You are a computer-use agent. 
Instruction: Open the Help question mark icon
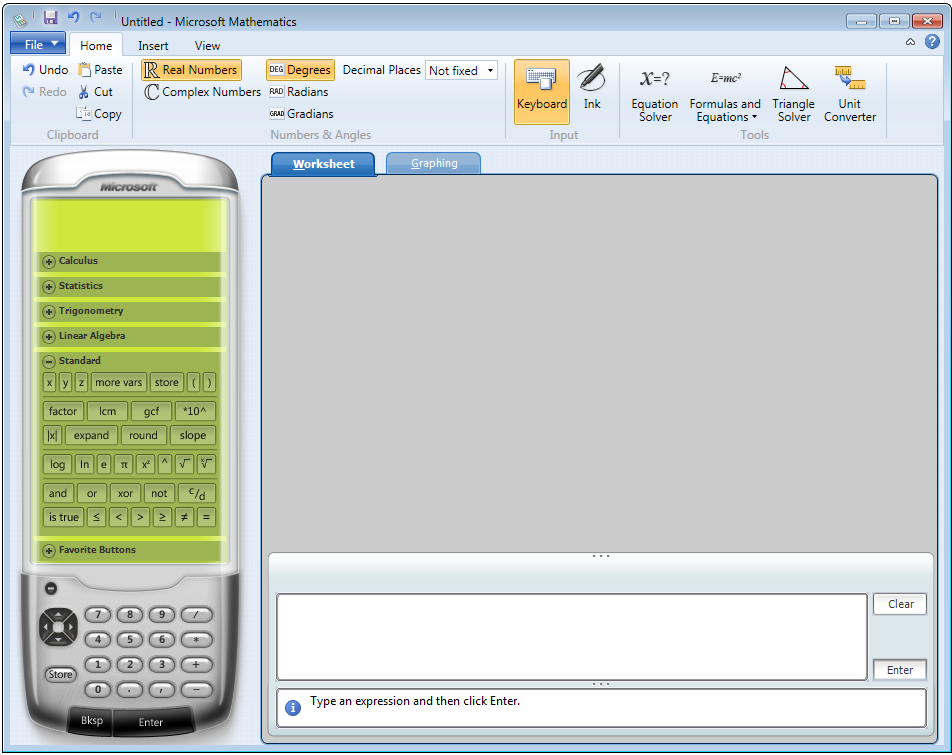coord(932,42)
